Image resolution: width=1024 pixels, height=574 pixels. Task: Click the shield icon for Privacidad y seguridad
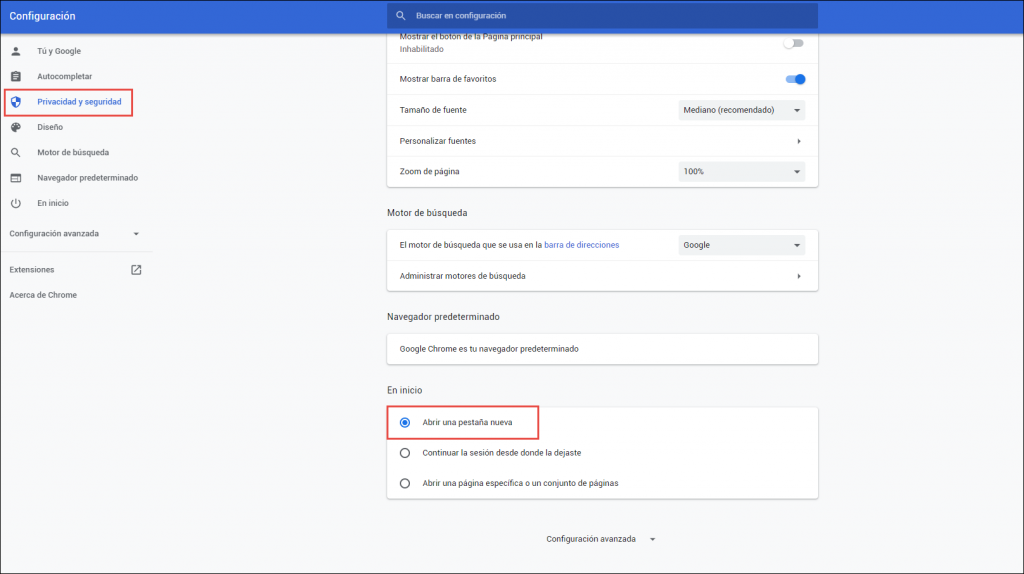pos(16,102)
